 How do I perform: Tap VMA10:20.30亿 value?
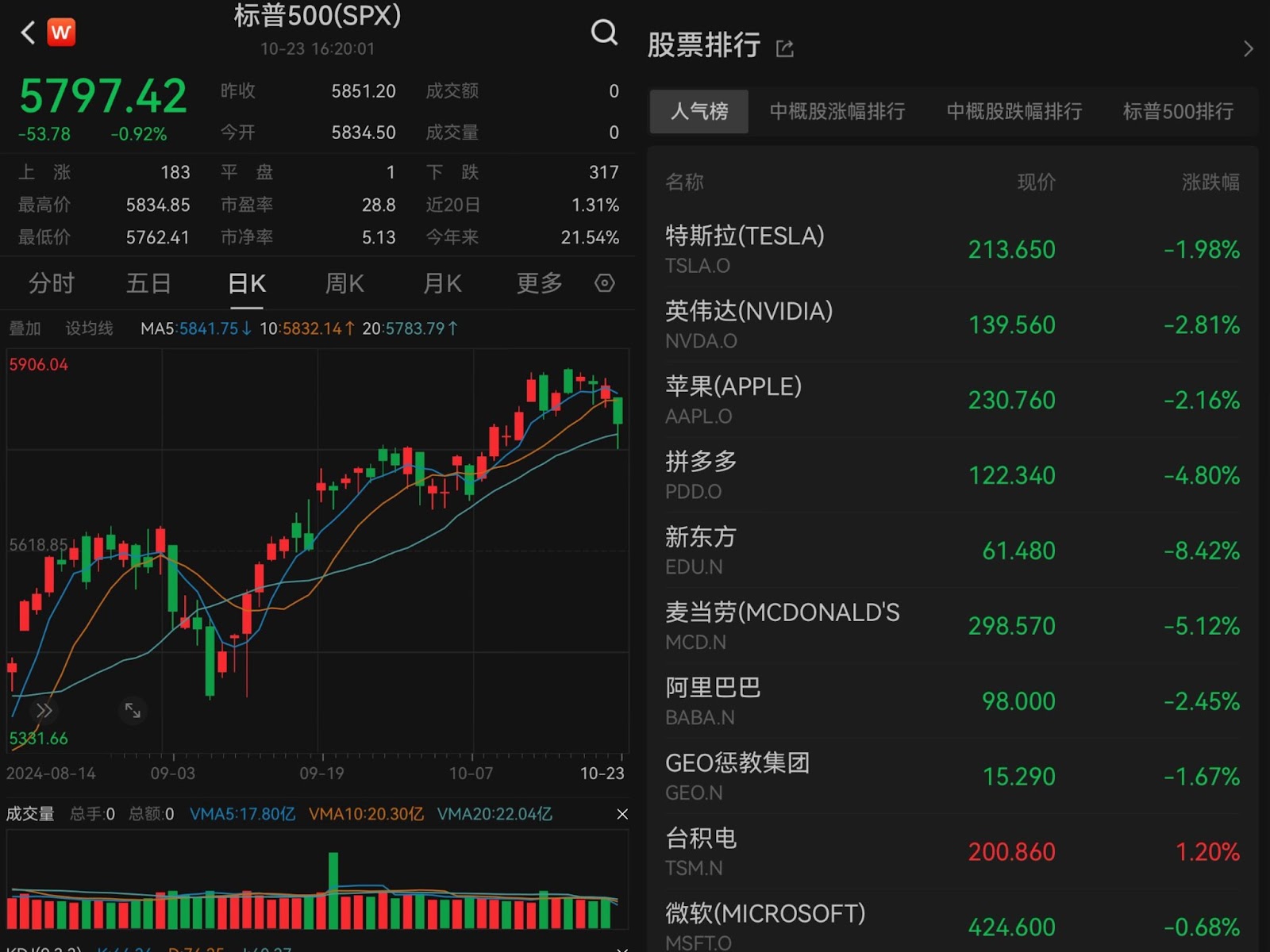coord(366,814)
